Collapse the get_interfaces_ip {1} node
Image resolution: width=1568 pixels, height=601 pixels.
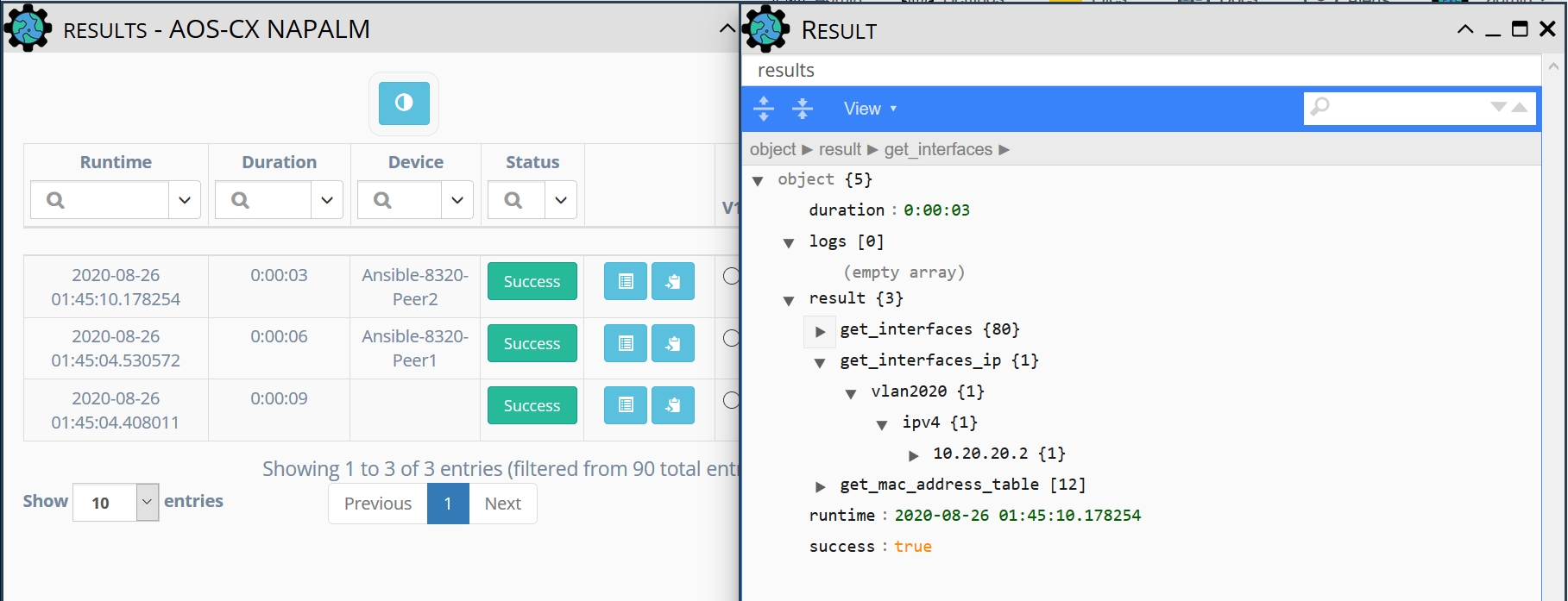coord(820,362)
